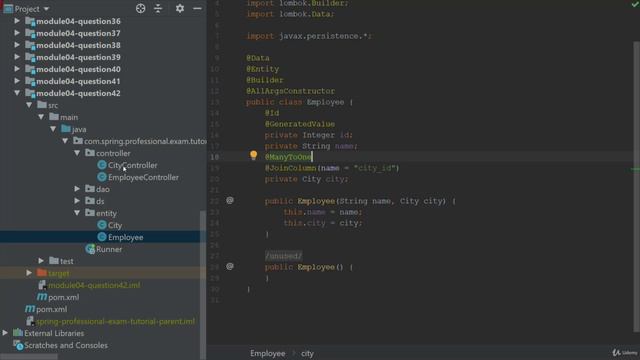Viewport: 640px width, 360px height.
Task: Click the Maven icon of root-level pom.xml
Action: 30,309
